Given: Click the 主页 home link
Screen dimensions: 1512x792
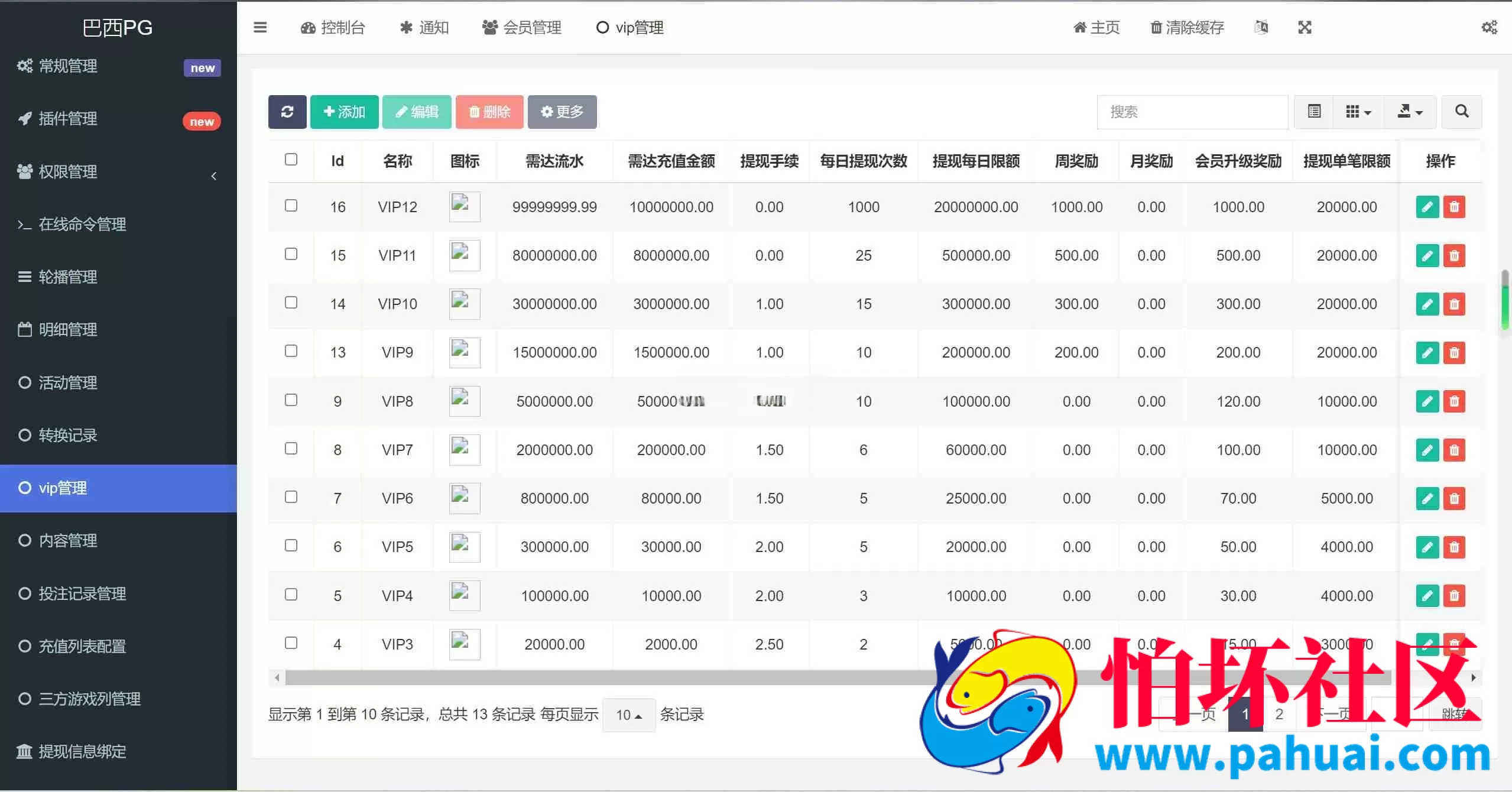Looking at the screenshot, I should point(1097,27).
